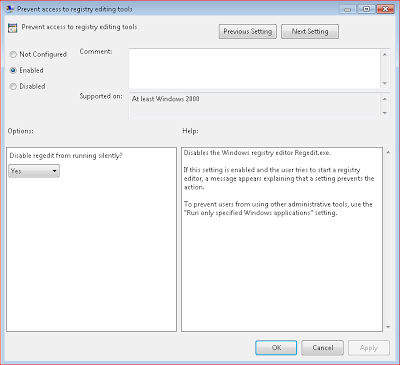Click the policy setting icon beside the heading

click(x=12, y=28)
